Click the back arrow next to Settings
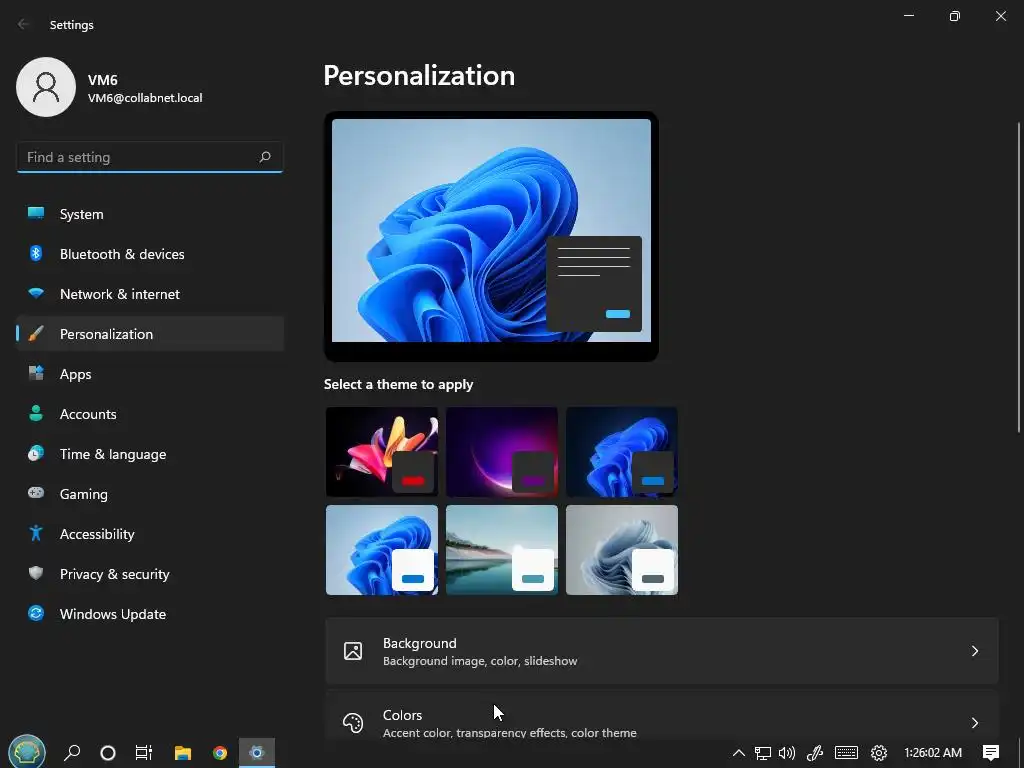The width and height of the screenshot is (1024, 768). (x=24, y=24)
